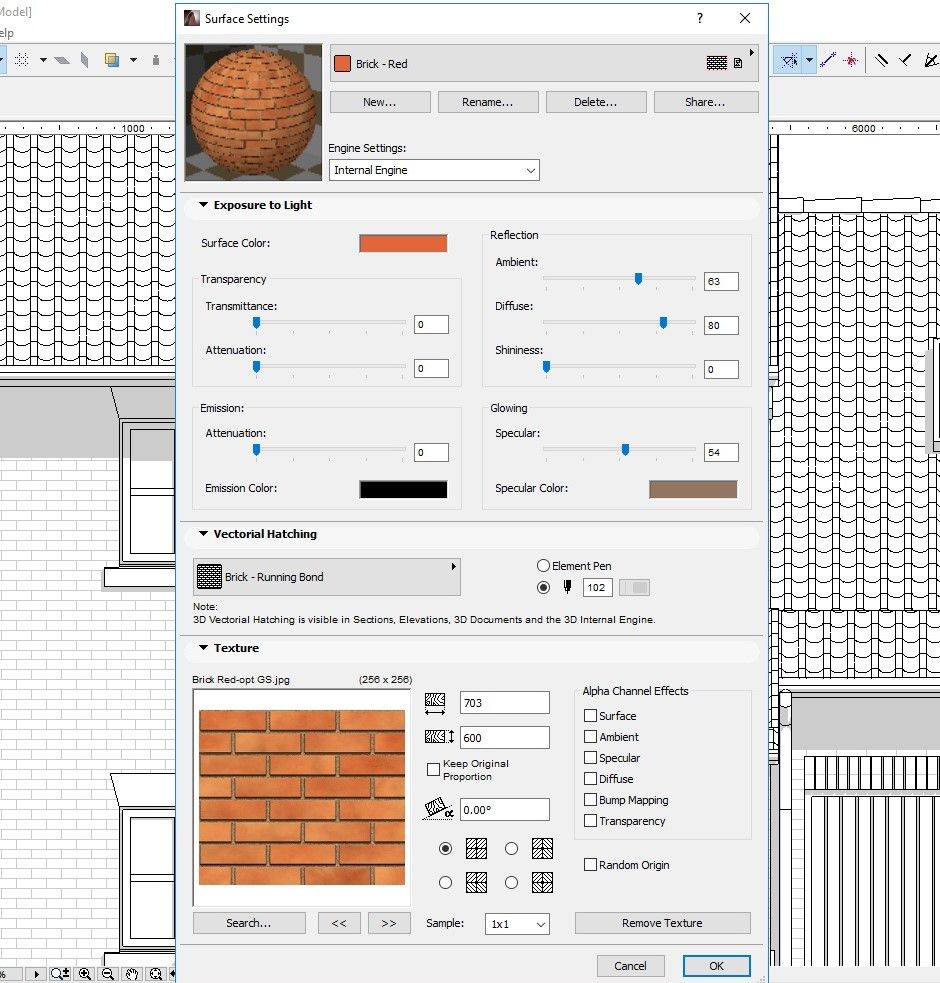Screen dimensions: 940x983
Task: Enable Keep Original Proportion checkbox
Action: click(433, 770)
